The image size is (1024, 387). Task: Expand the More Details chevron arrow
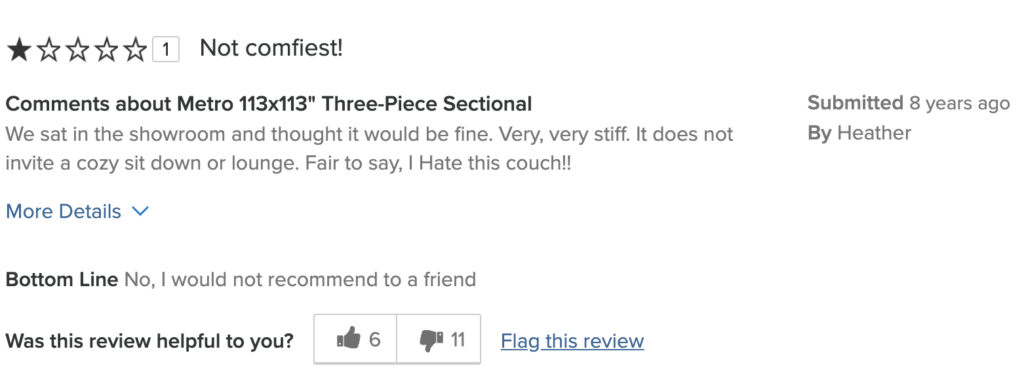pos(140,211)
